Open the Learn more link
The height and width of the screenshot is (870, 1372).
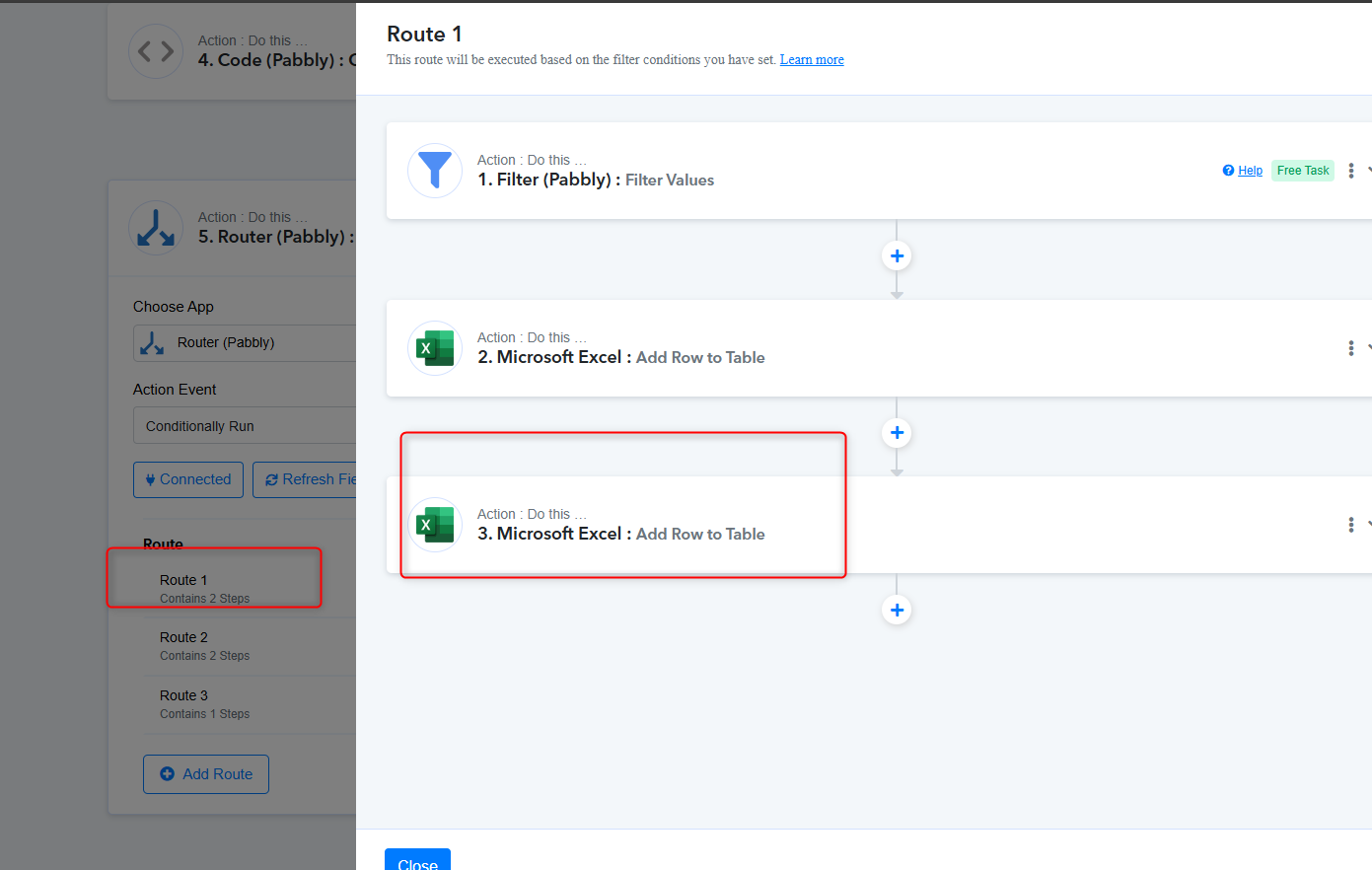[x=812, y=60]
